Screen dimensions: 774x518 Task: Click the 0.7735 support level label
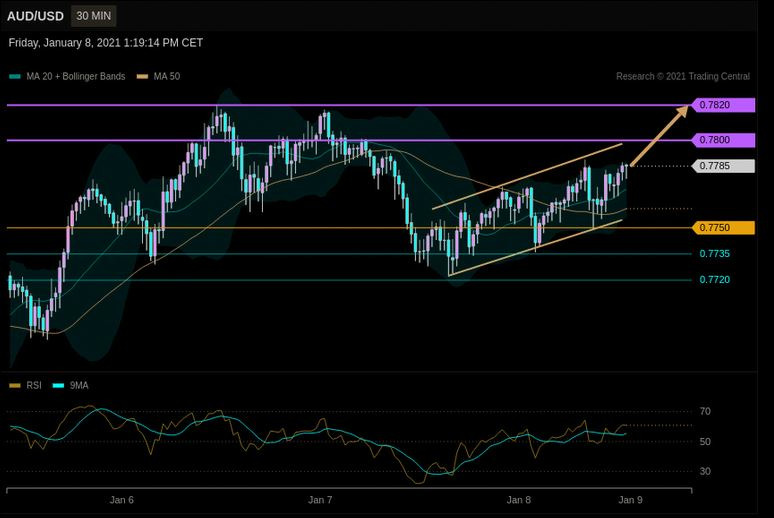[x=714, y=254]
